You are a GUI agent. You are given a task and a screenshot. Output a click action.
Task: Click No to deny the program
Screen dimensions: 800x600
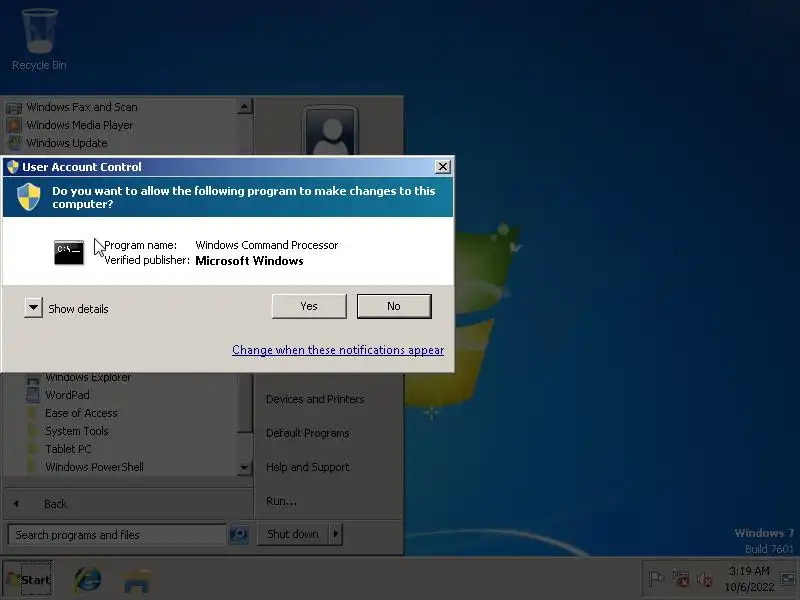tap(394, 306)
